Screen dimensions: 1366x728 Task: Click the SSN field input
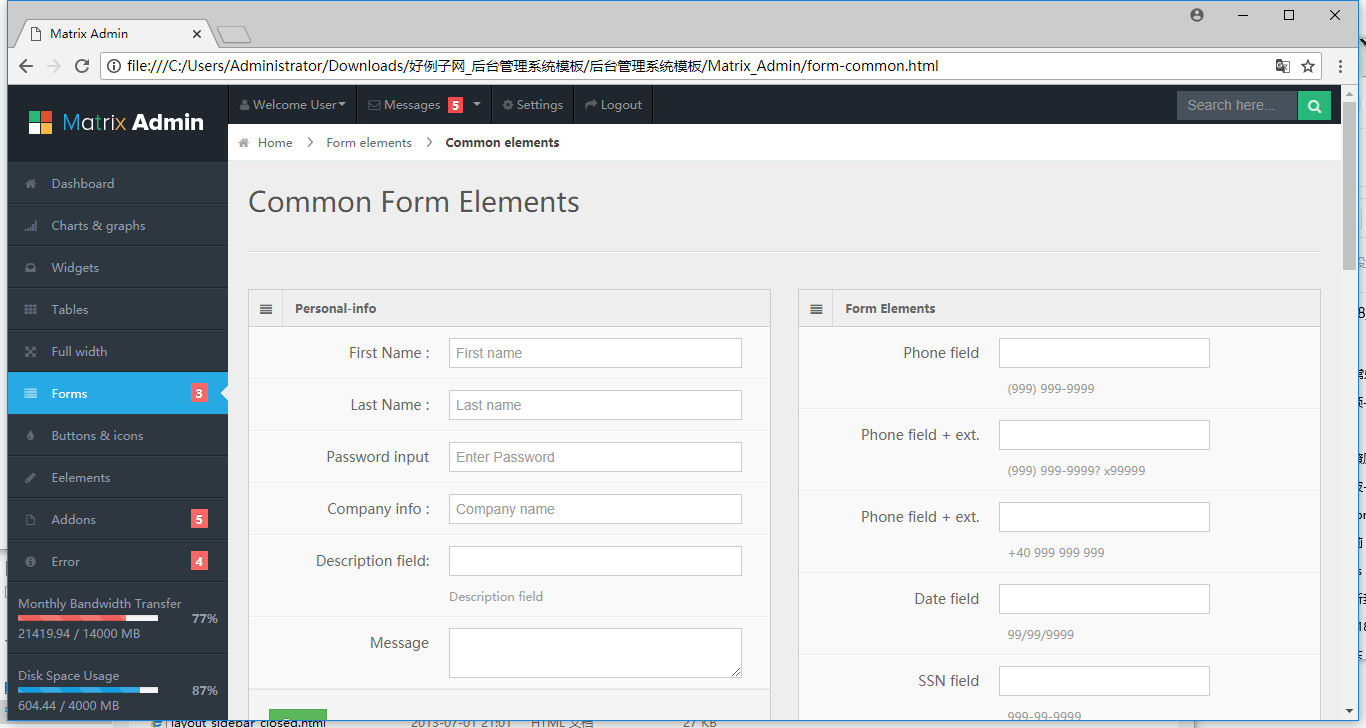(1104, 681)
